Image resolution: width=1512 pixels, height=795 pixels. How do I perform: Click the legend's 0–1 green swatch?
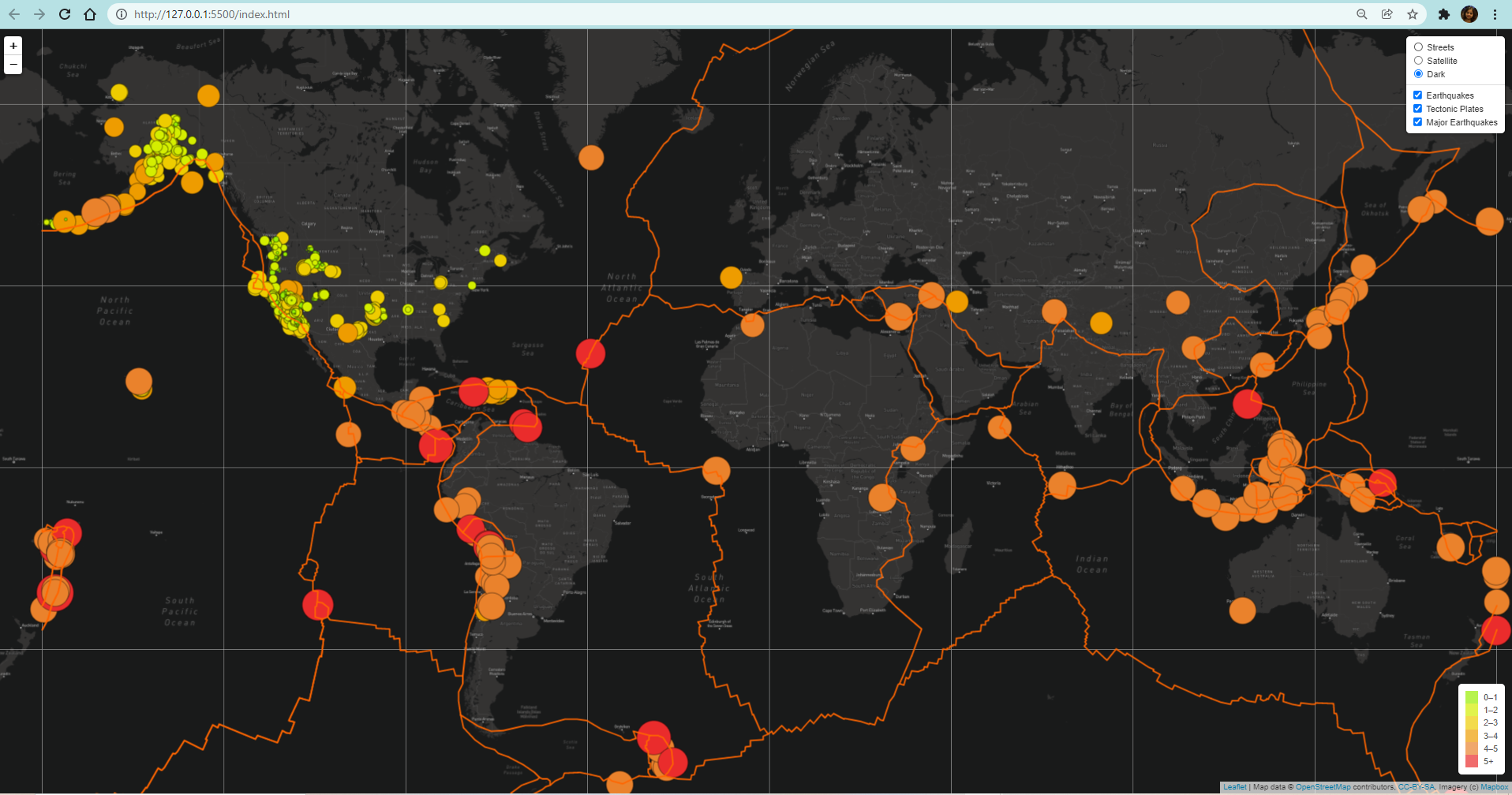click(1472, 697)
